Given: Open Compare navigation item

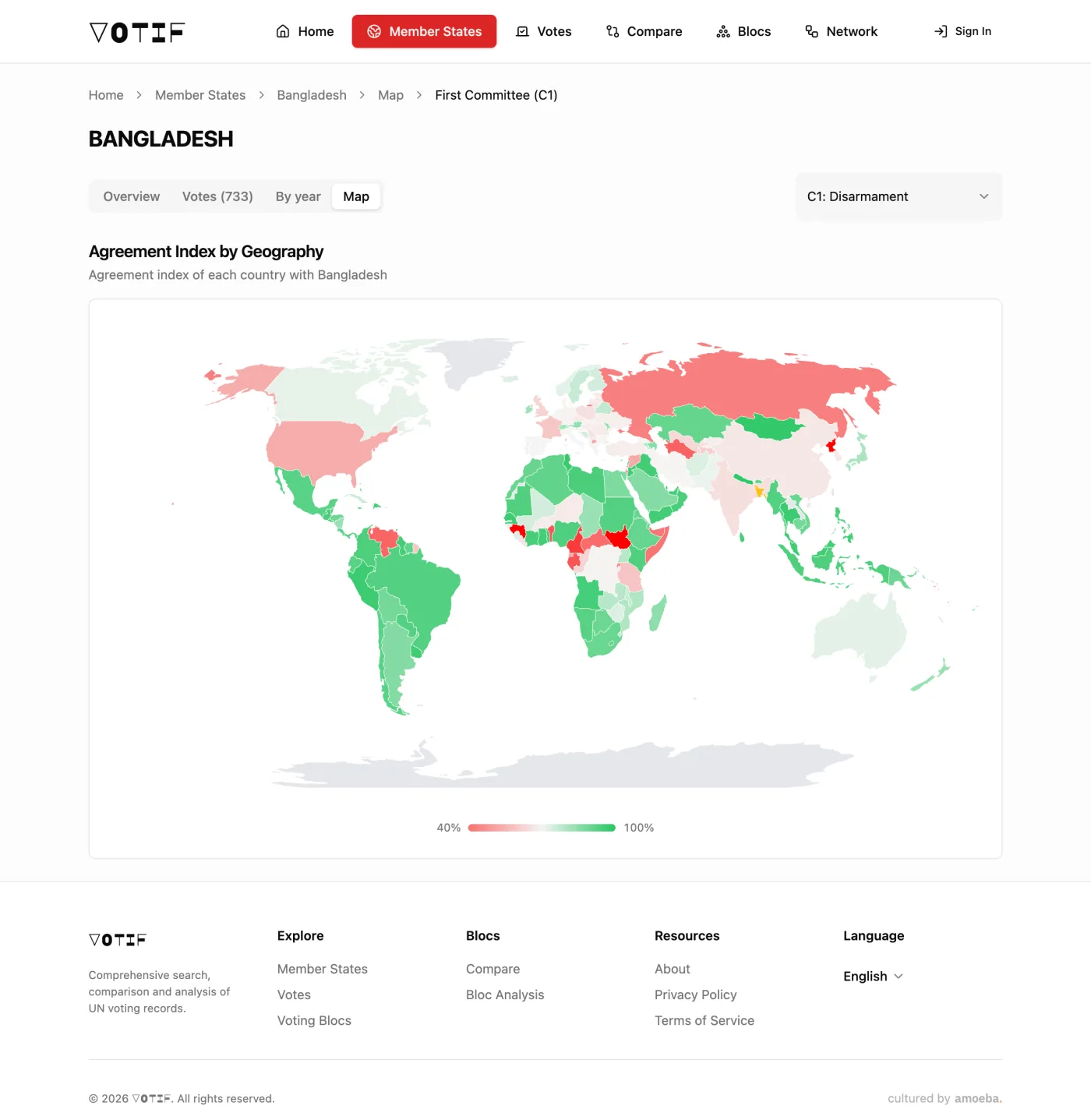Looking at the screenshot, I should (644, 31).
